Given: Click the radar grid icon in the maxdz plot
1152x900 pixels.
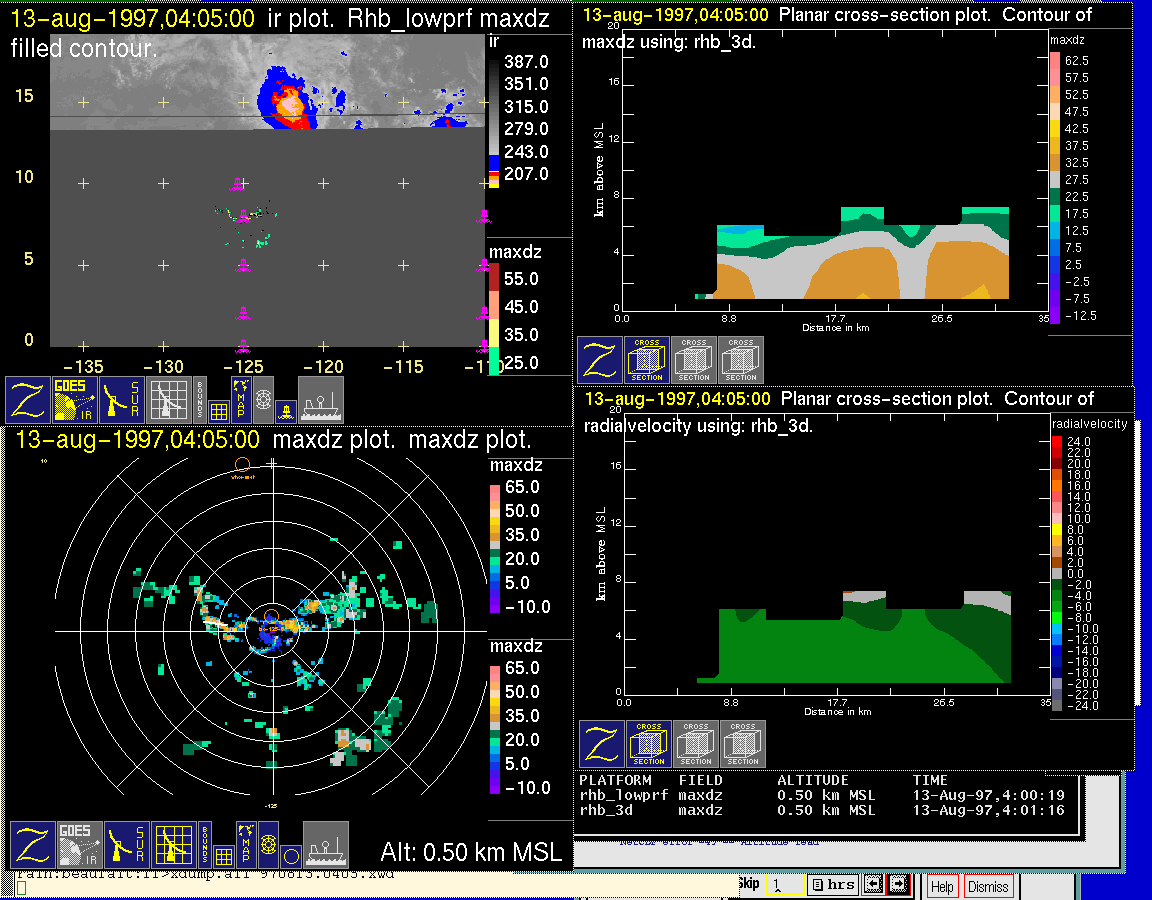Looking at the screenshot, I should click(172, 845).
